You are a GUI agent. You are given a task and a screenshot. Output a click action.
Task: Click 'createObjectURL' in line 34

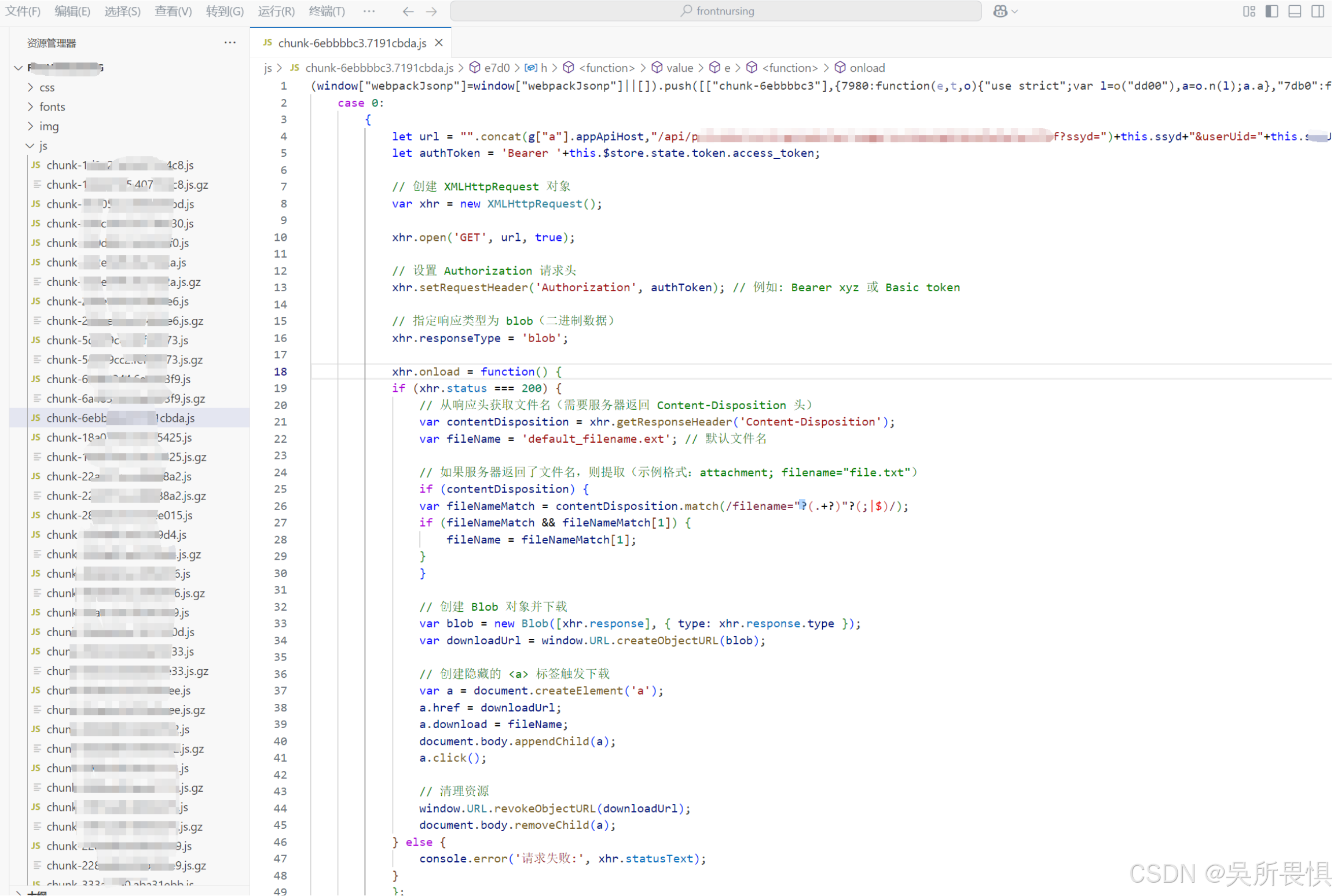(x=667, y=641)
